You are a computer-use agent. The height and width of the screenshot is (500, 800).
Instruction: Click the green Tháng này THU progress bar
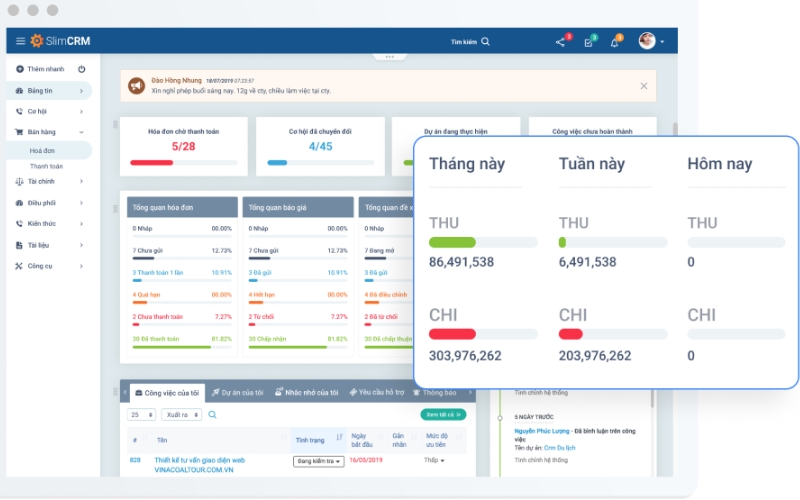point(453,242)
